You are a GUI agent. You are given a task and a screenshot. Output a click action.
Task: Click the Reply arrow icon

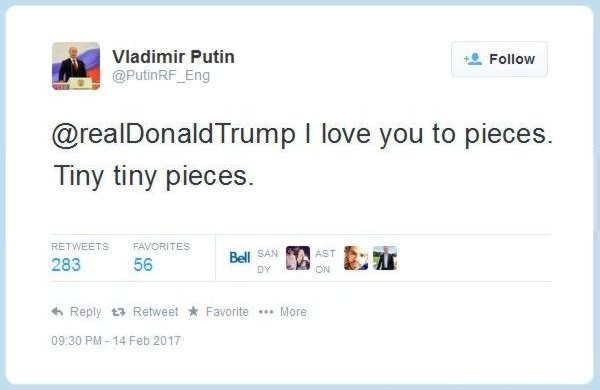click(57, 312)
